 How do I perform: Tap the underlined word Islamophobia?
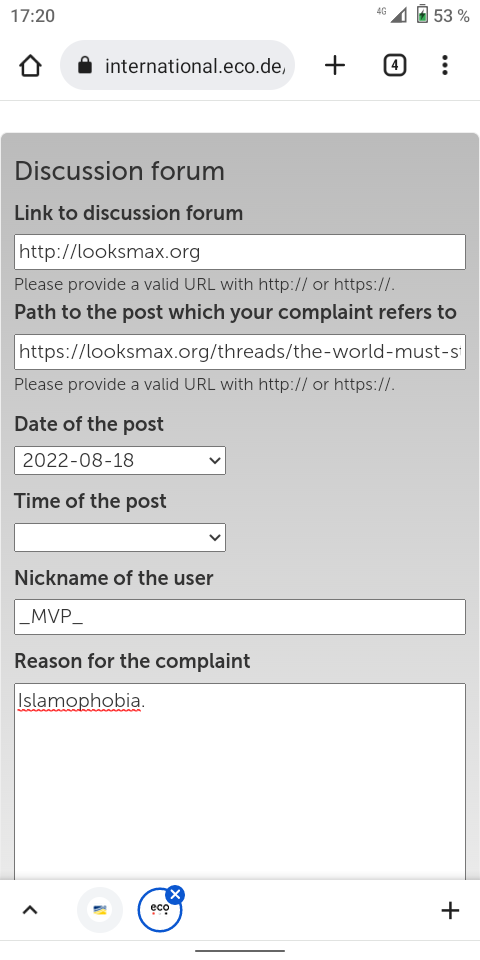click(80, 701)
